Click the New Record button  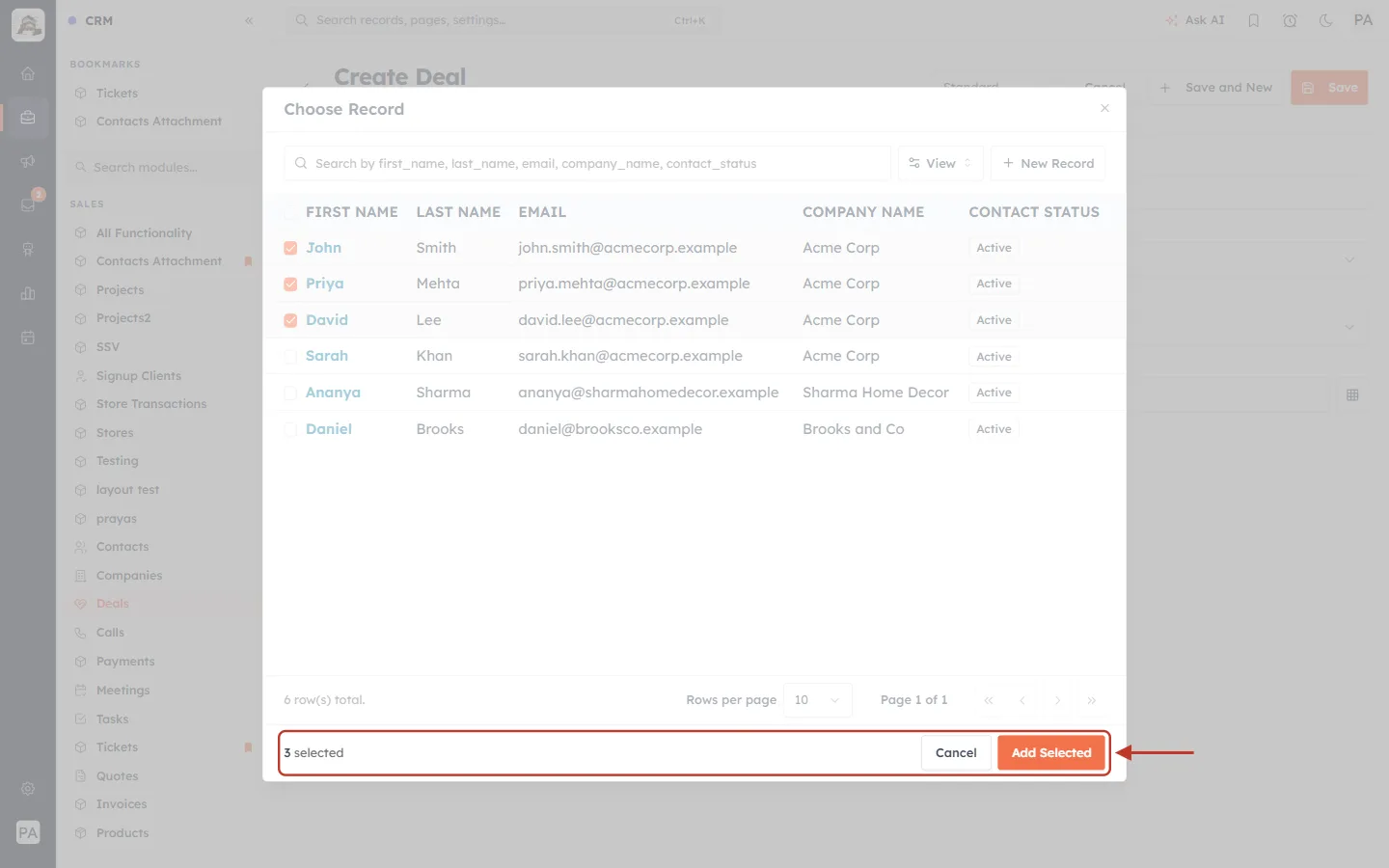[x=1049, y=163]
